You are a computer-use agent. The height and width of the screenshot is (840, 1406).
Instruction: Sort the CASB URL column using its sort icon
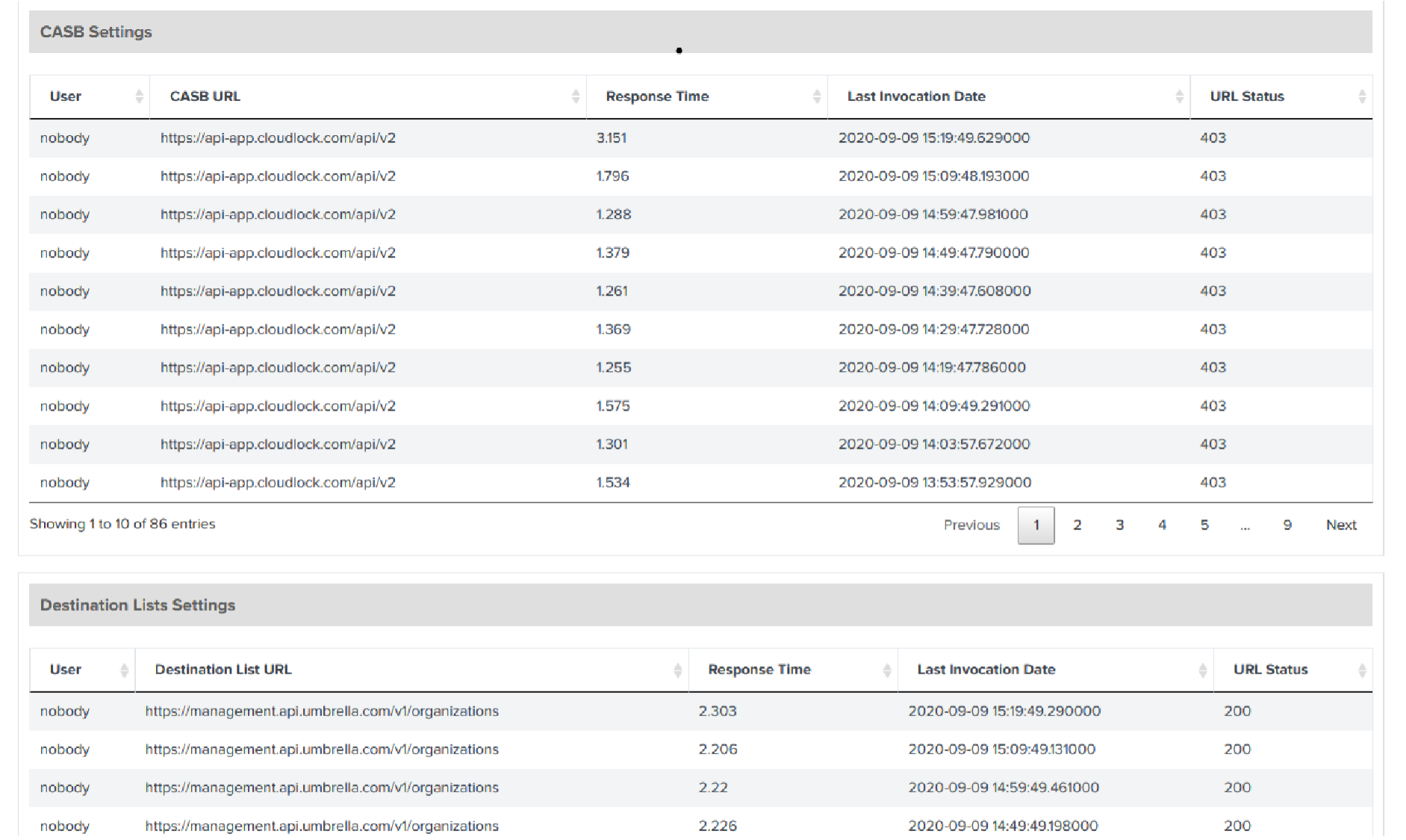pos(575,96)
